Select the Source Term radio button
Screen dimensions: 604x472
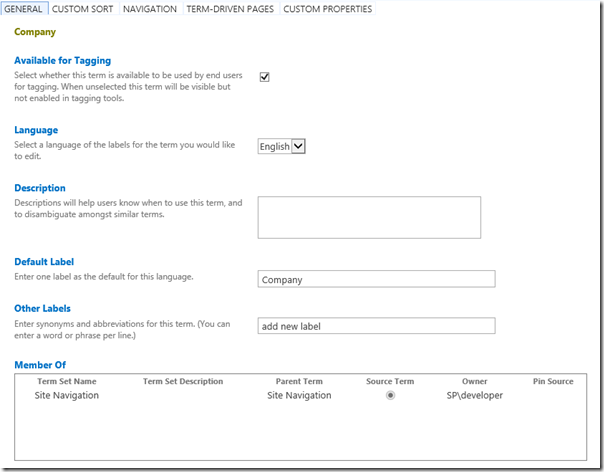(x=390, y=395)
